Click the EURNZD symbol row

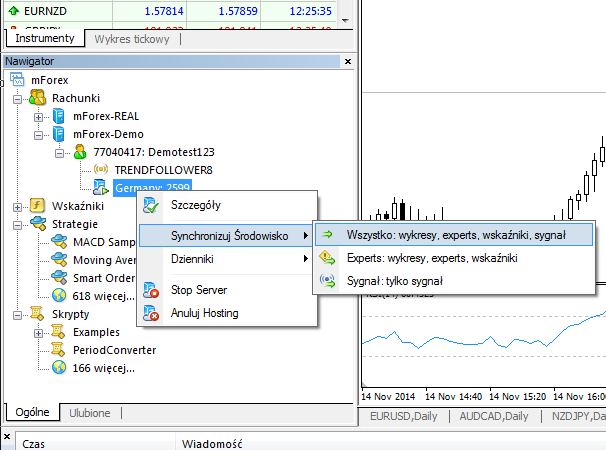click(170, 11)
